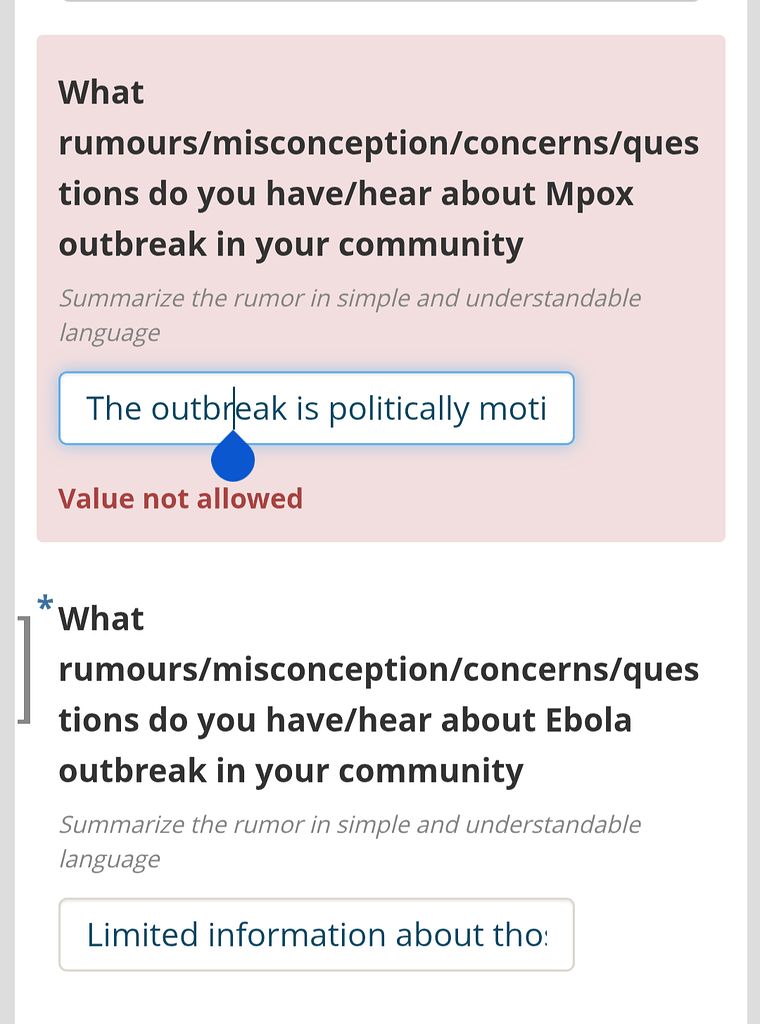Click the word "Limited" in the Ebola answer
Viewport: 760px width, 1024px height.
[x=142, y=935]
